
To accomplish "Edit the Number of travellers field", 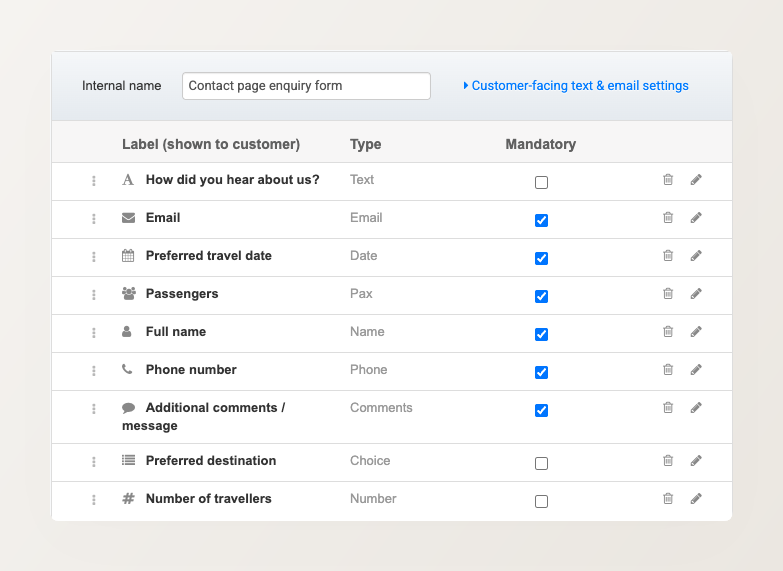I will click(696, 498).
